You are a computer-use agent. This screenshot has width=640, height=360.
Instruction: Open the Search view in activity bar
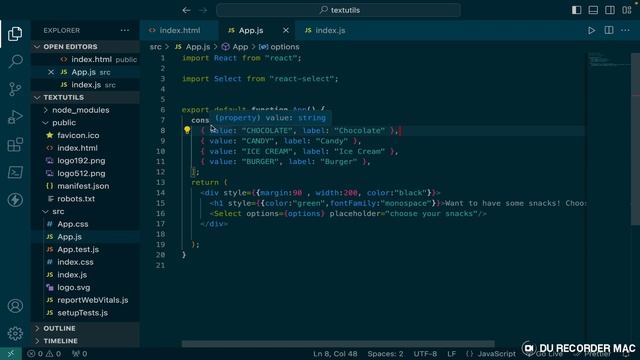(15, 61)
